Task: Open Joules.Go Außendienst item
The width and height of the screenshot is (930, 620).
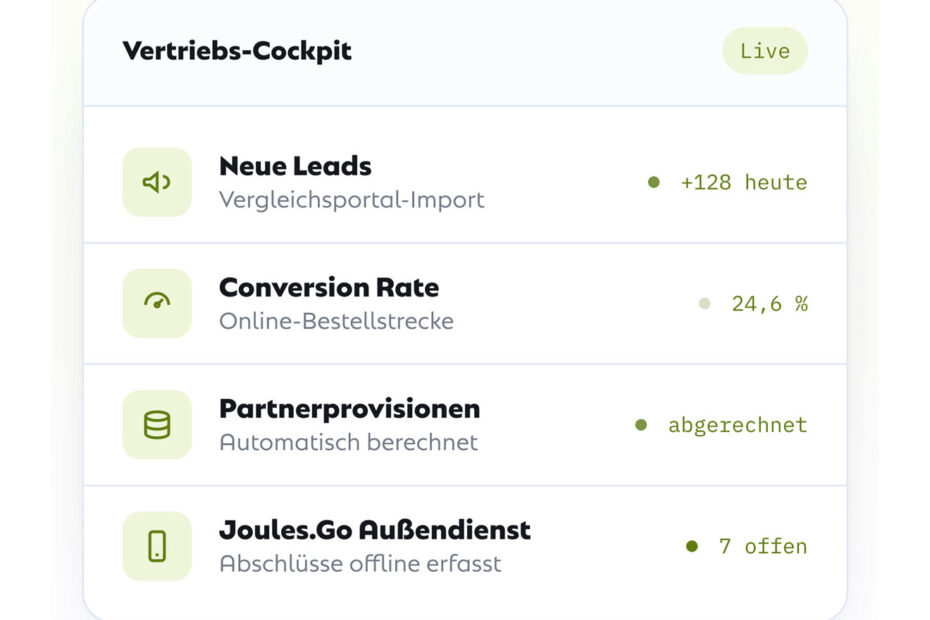Action: click(465, 546)
